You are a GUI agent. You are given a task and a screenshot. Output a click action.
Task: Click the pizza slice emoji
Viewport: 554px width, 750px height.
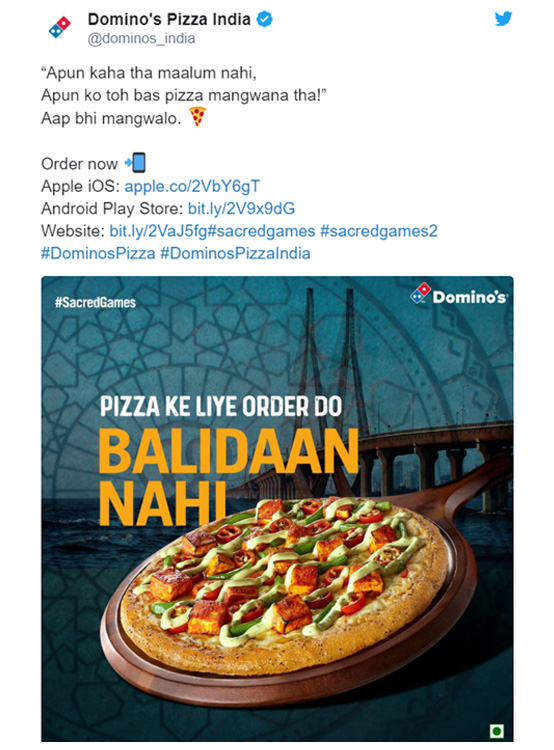pos(197,117)
